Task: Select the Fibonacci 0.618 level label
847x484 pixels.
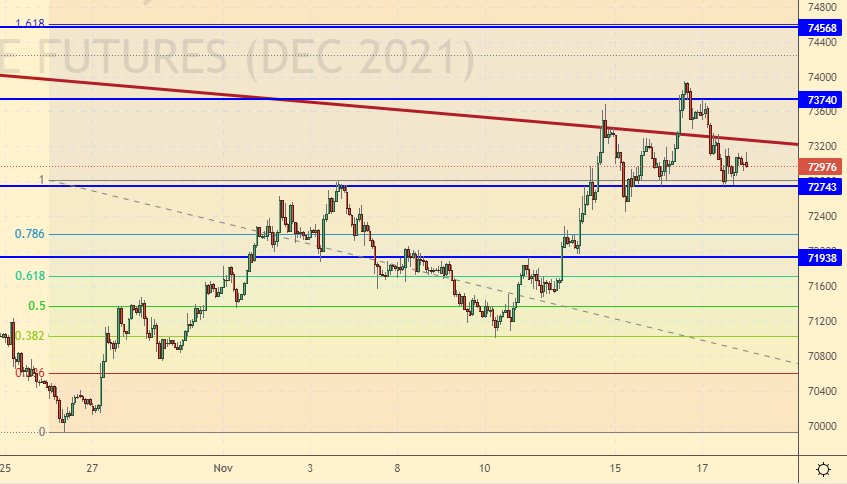Action: 30,276
